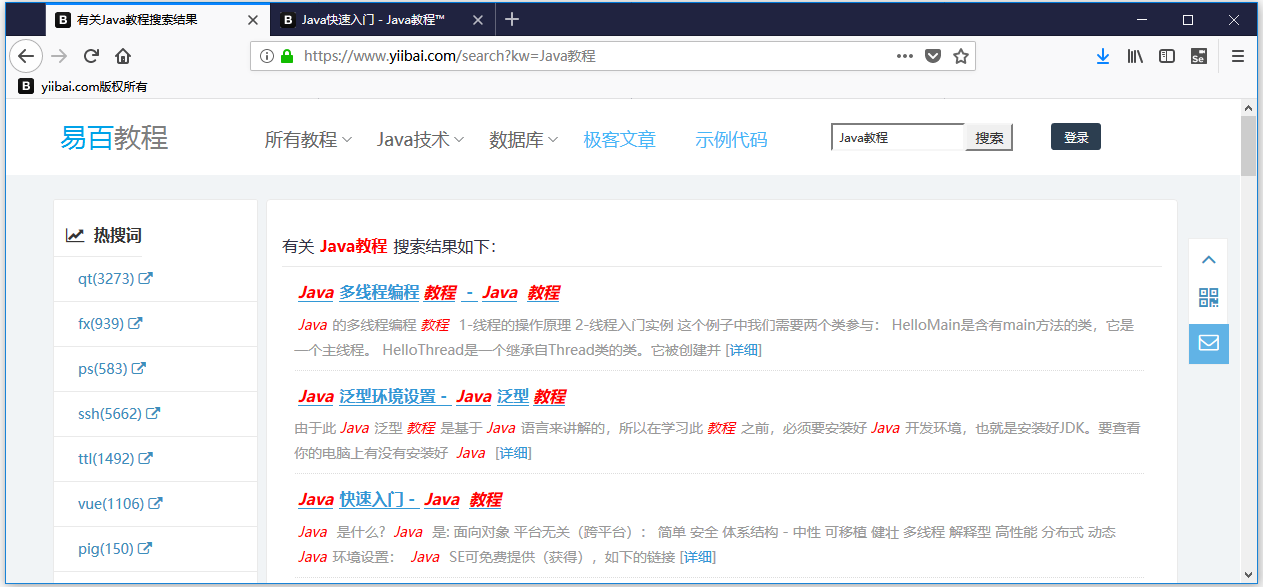This screenshot has width=1263, height=587.
Task: Open the qt(3273) hot keyword
Action: [x=106, y=279]
